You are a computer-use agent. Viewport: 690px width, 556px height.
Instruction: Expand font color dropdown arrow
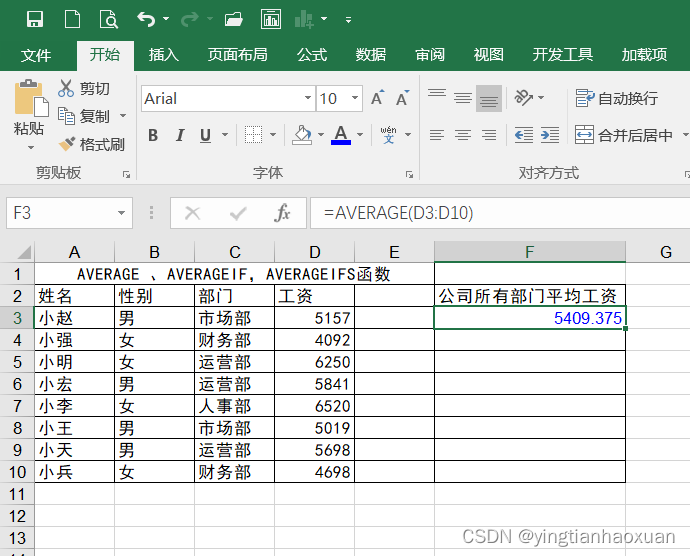click(360, 134)
